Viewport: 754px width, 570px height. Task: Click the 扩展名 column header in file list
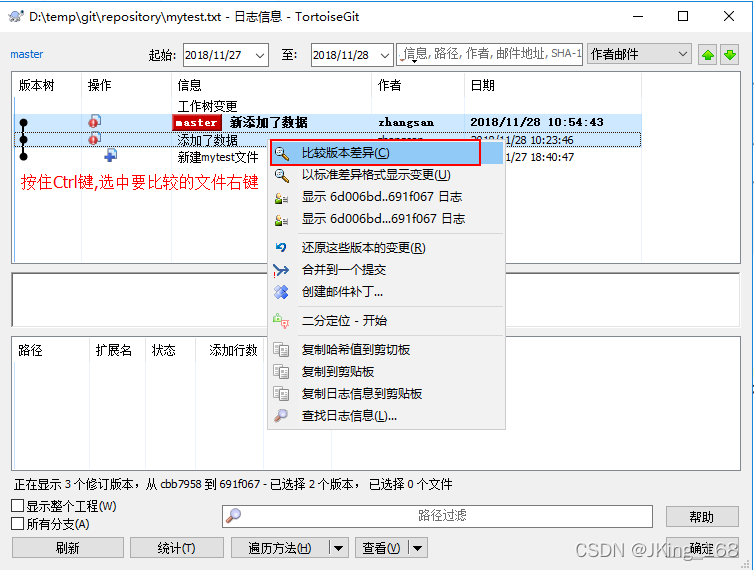click(x=117, y=350)
